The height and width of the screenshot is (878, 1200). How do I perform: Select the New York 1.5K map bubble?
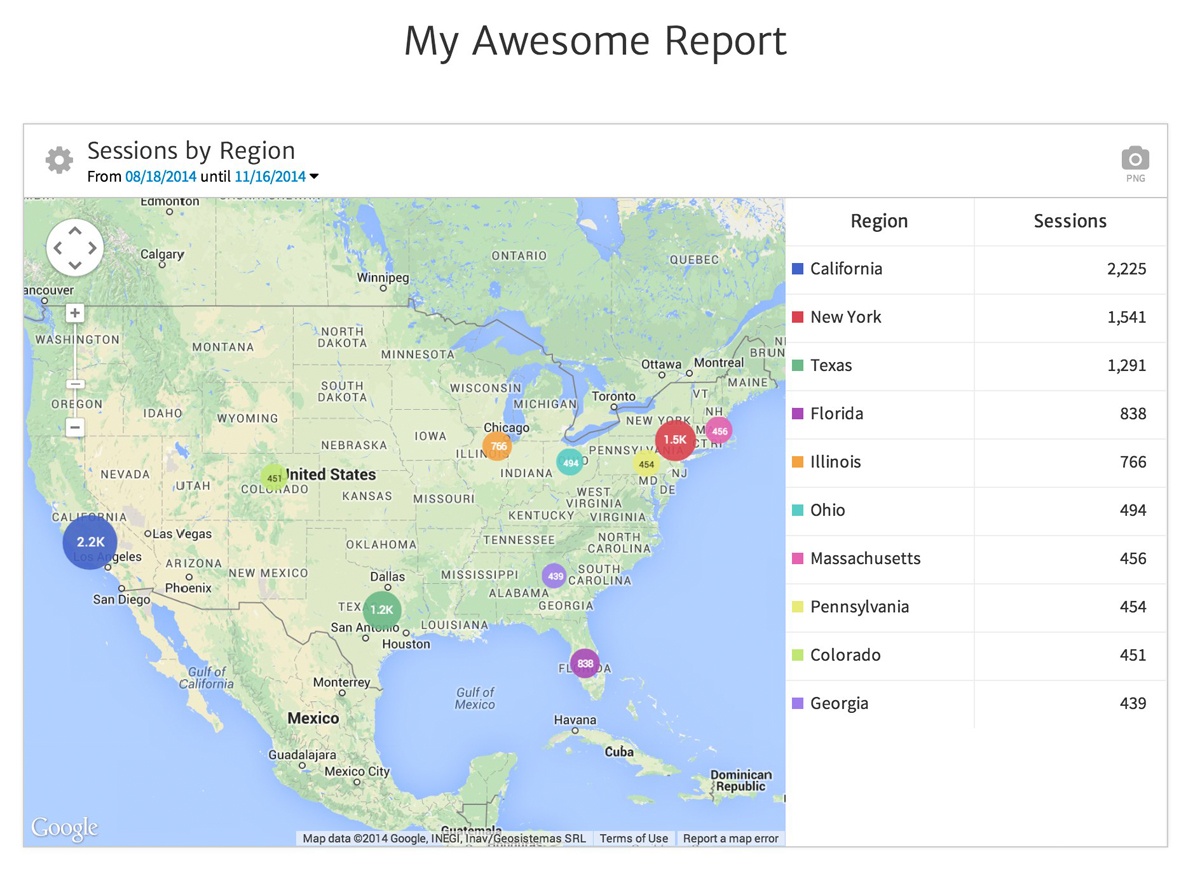pyautogui.click(x=675, y=439)
